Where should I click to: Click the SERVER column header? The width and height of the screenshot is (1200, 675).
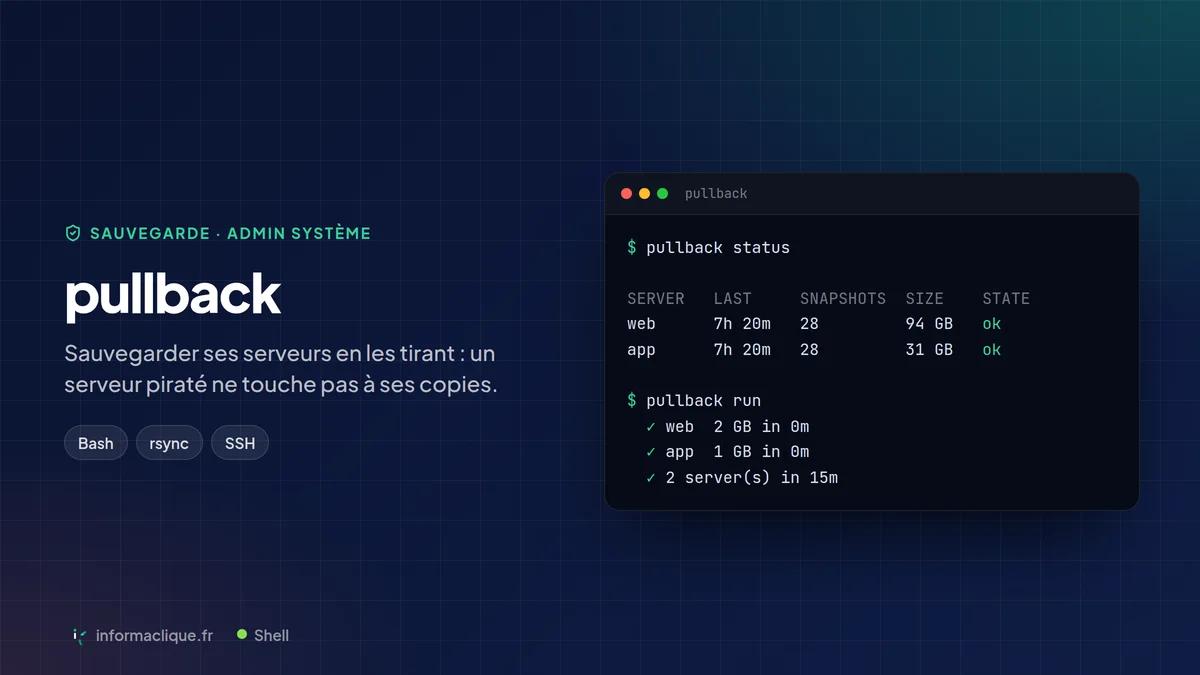coord(656,298)
